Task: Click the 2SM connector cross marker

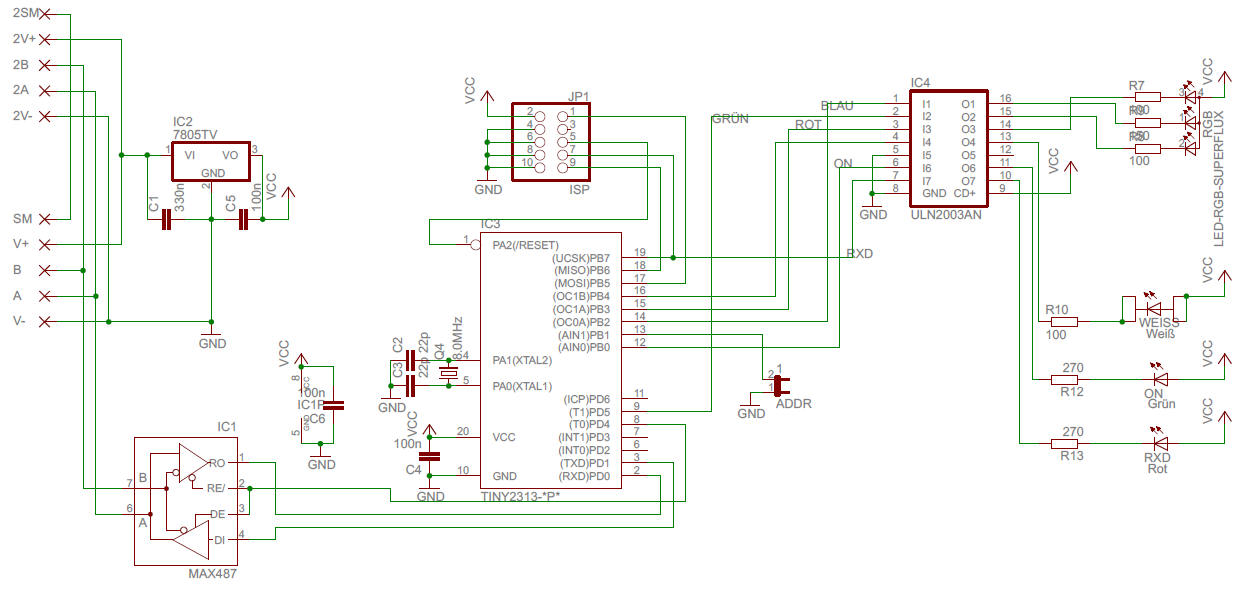Action: (44, 14)
